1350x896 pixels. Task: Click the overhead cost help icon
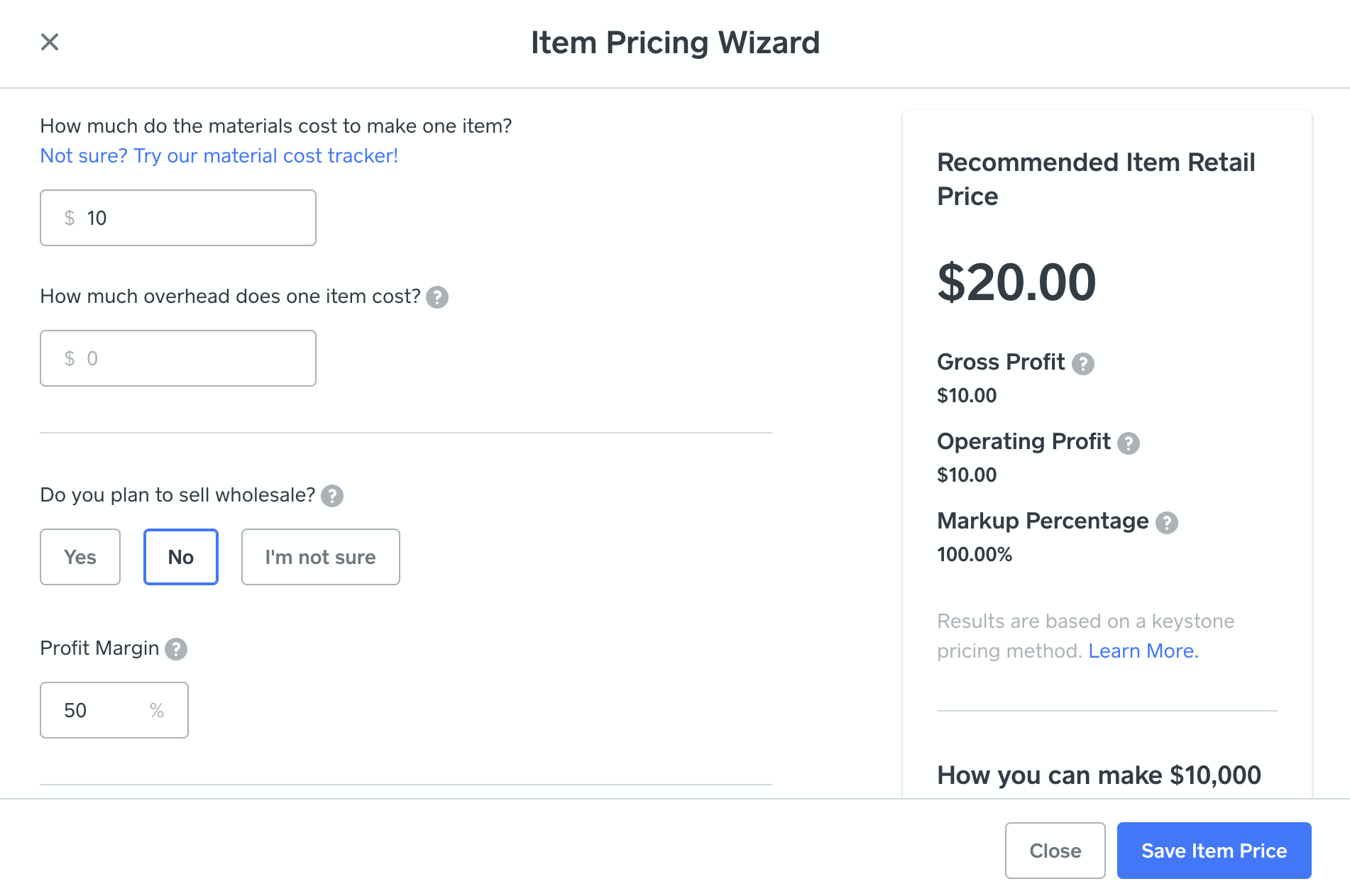[x=437, y=297]
